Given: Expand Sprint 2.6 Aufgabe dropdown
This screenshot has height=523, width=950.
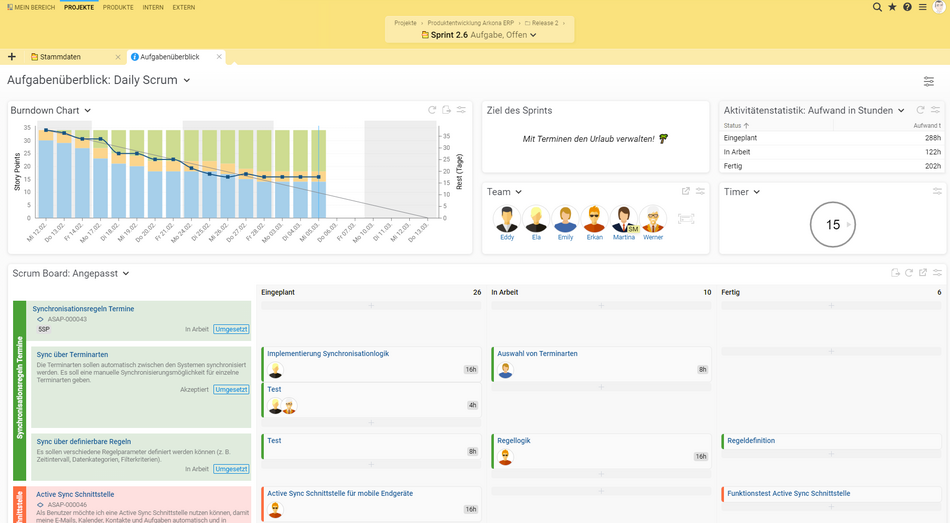Looking at the screenshot, I should coord(533,35).
